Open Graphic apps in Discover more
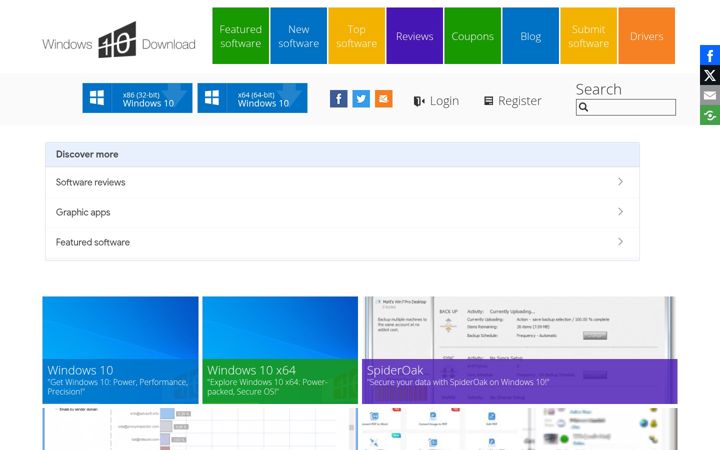This screenshot has height=450, width=720. click(342, 212)
